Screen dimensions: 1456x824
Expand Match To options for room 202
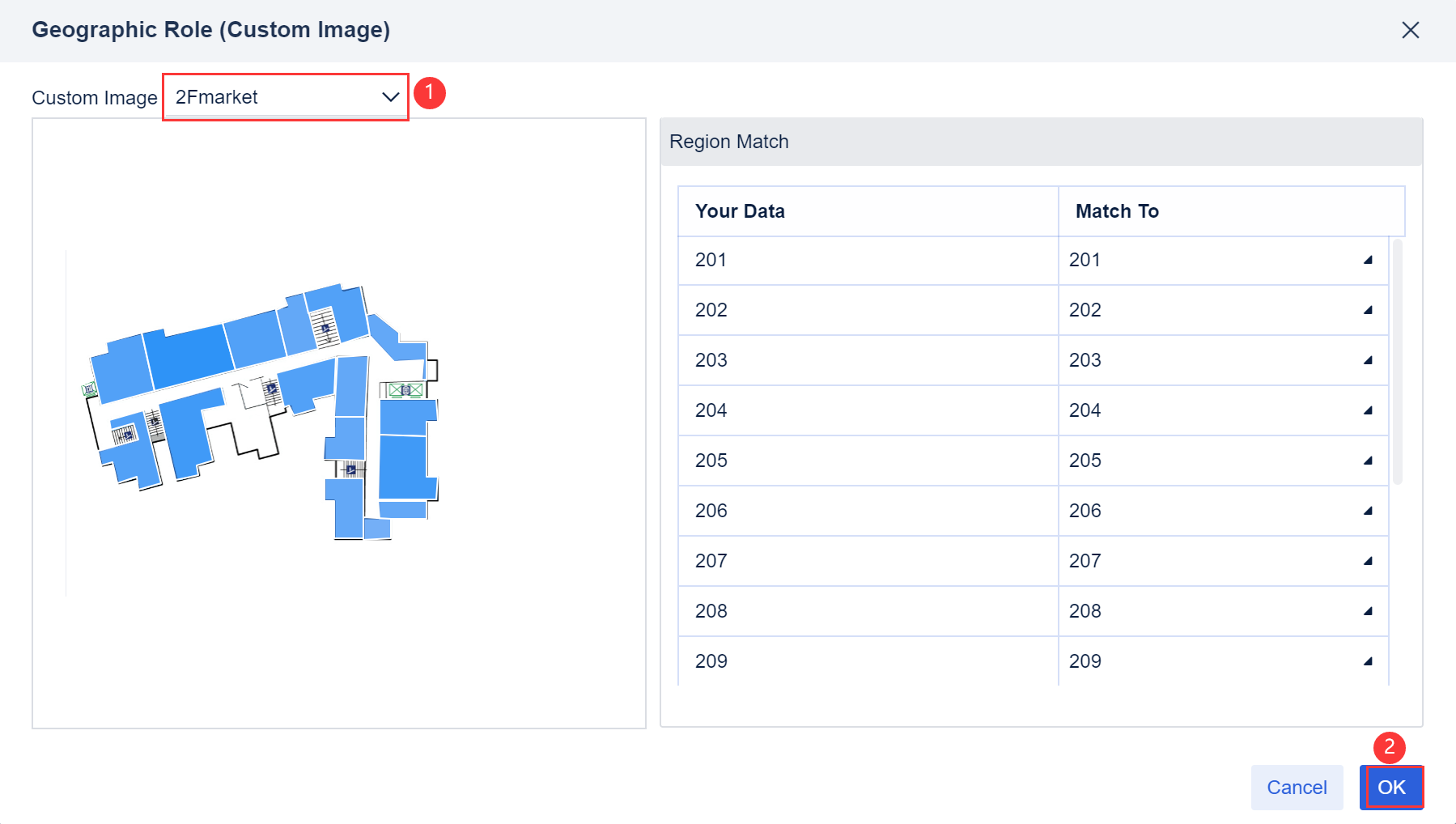1367,310
